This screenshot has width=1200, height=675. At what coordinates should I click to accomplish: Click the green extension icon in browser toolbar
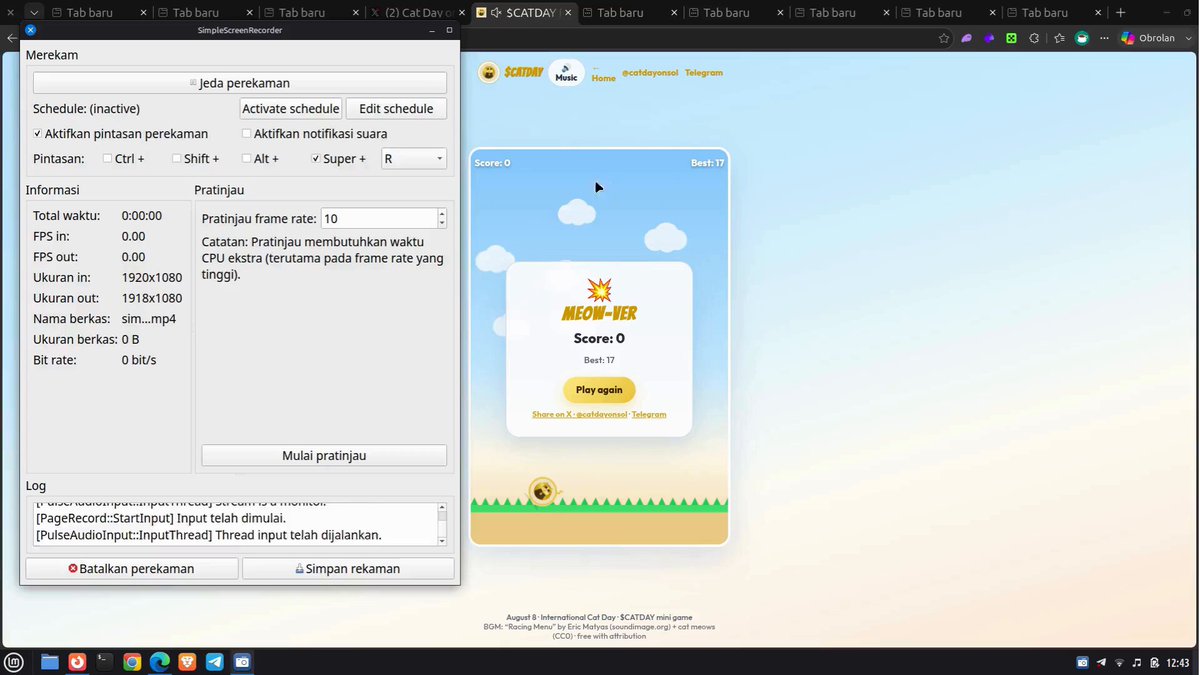pyautogui.click(x=1011, y=38)
